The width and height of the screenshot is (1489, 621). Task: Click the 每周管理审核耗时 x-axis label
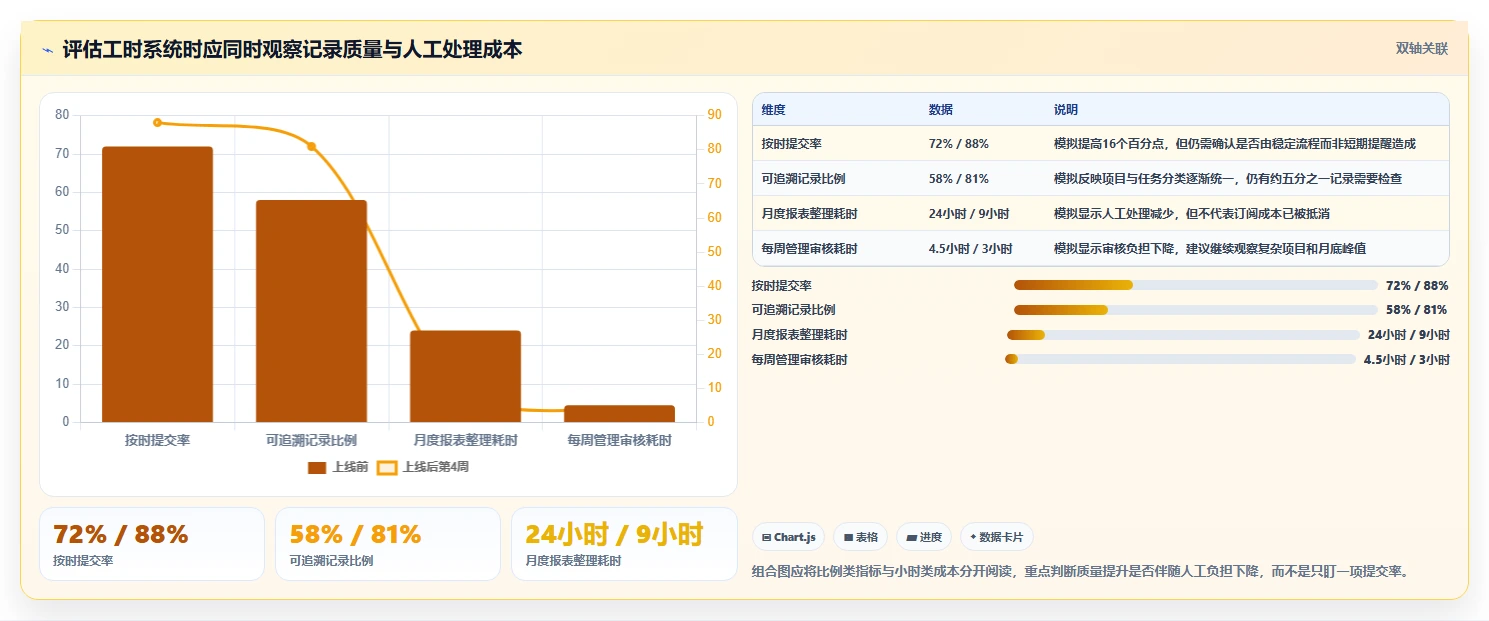click(x=619, y=440)
